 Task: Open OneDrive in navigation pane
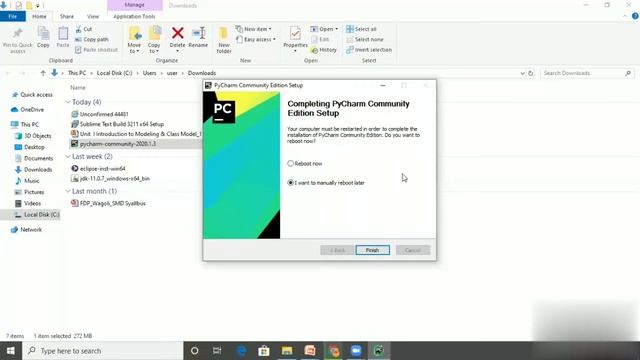point(28,109)
